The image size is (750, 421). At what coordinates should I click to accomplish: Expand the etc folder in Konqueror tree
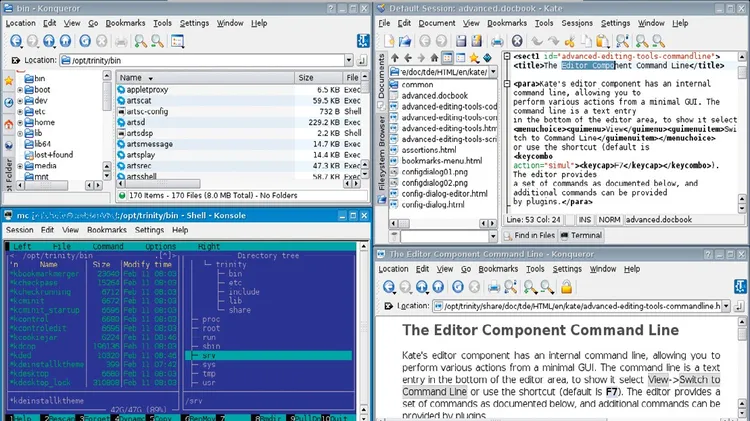pos(20,111)
